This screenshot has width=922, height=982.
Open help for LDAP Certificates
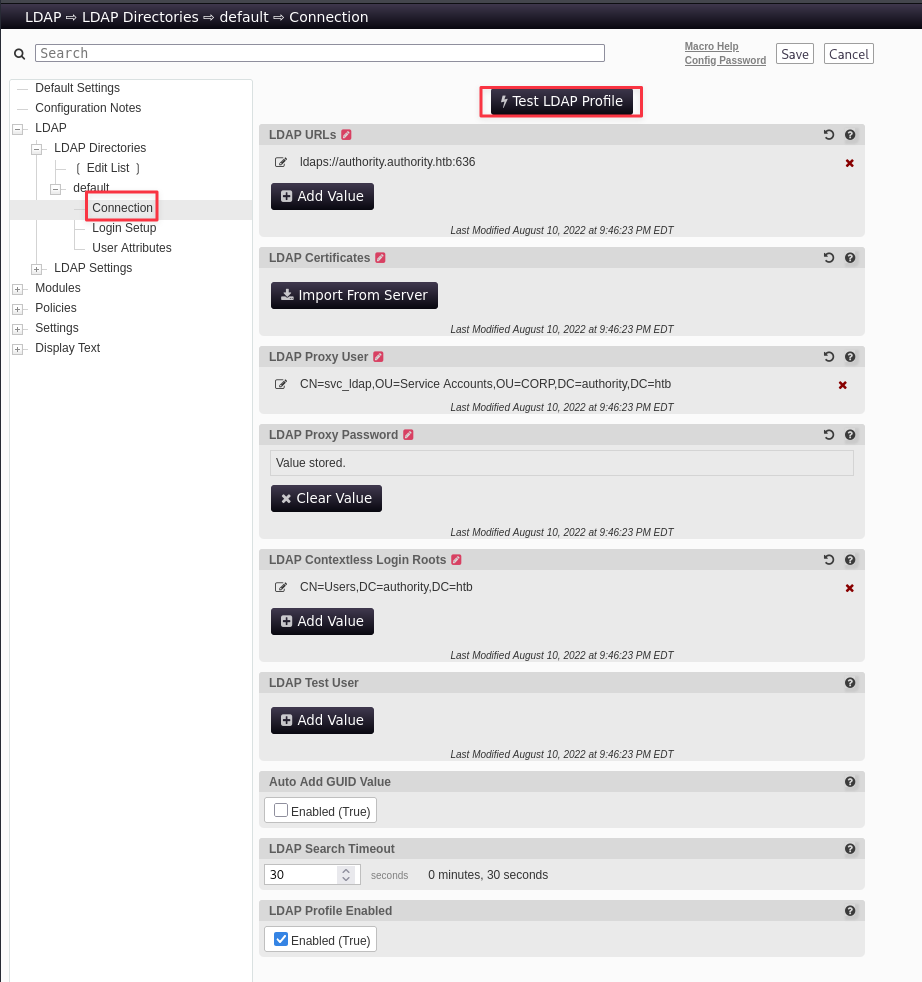tap(850, 257)
